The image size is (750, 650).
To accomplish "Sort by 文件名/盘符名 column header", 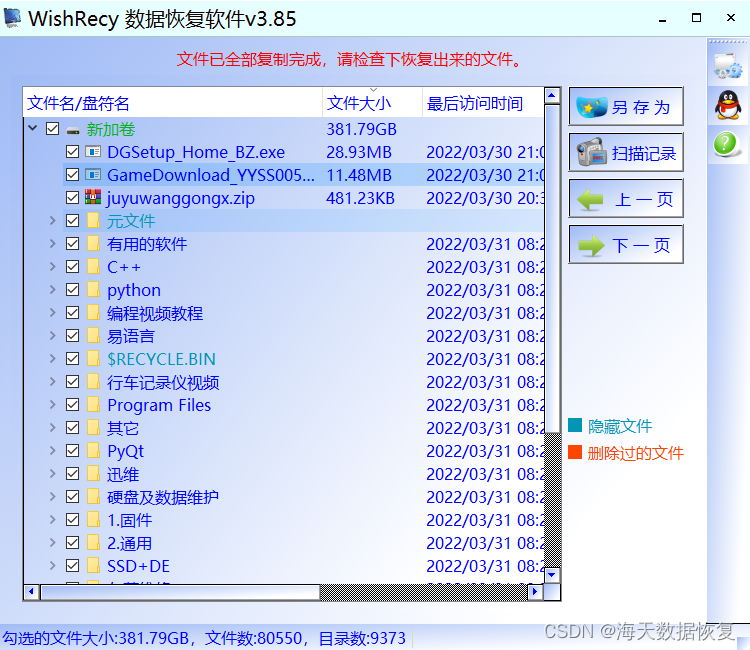I will pyautogui.click(x=173, y=103).
